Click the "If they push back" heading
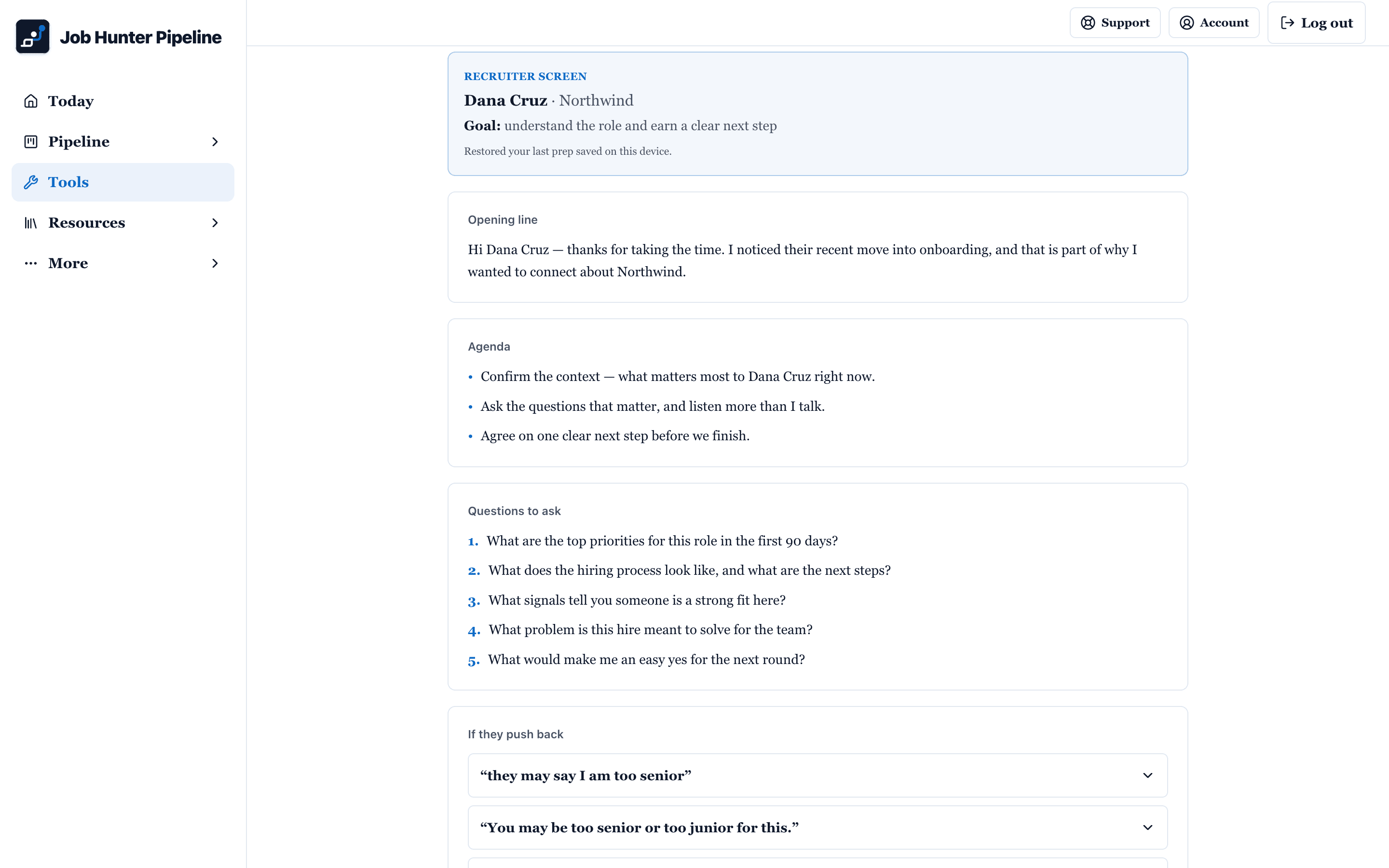The height and width of the screenshot is (868, 1389). point(516,734)
